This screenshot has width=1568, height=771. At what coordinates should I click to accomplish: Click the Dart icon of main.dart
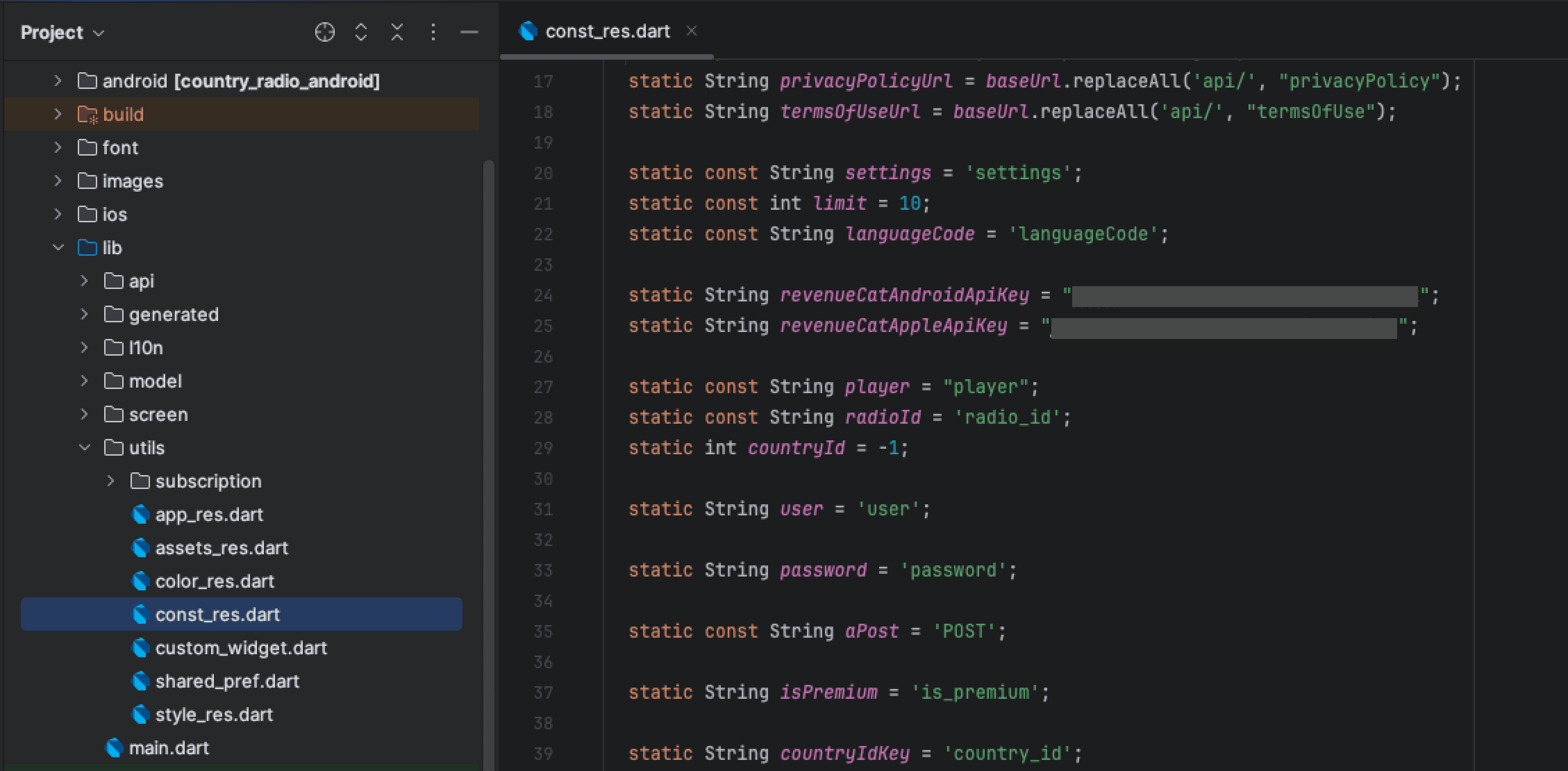(x=114, y=747)
